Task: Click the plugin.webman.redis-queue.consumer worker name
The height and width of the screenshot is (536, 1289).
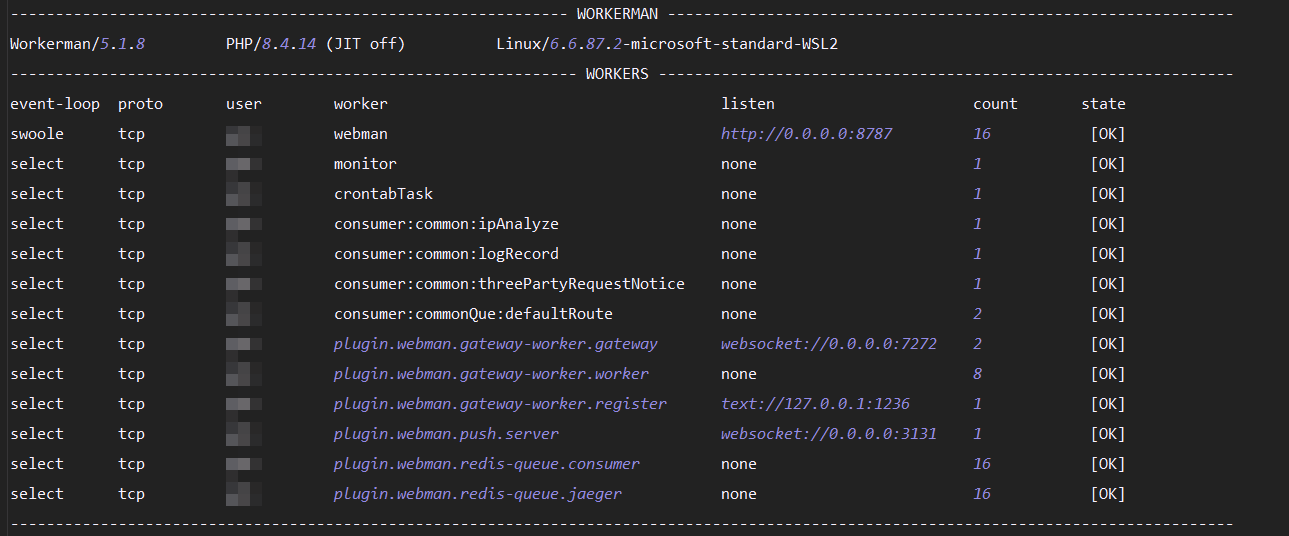Action: (486, 464)
